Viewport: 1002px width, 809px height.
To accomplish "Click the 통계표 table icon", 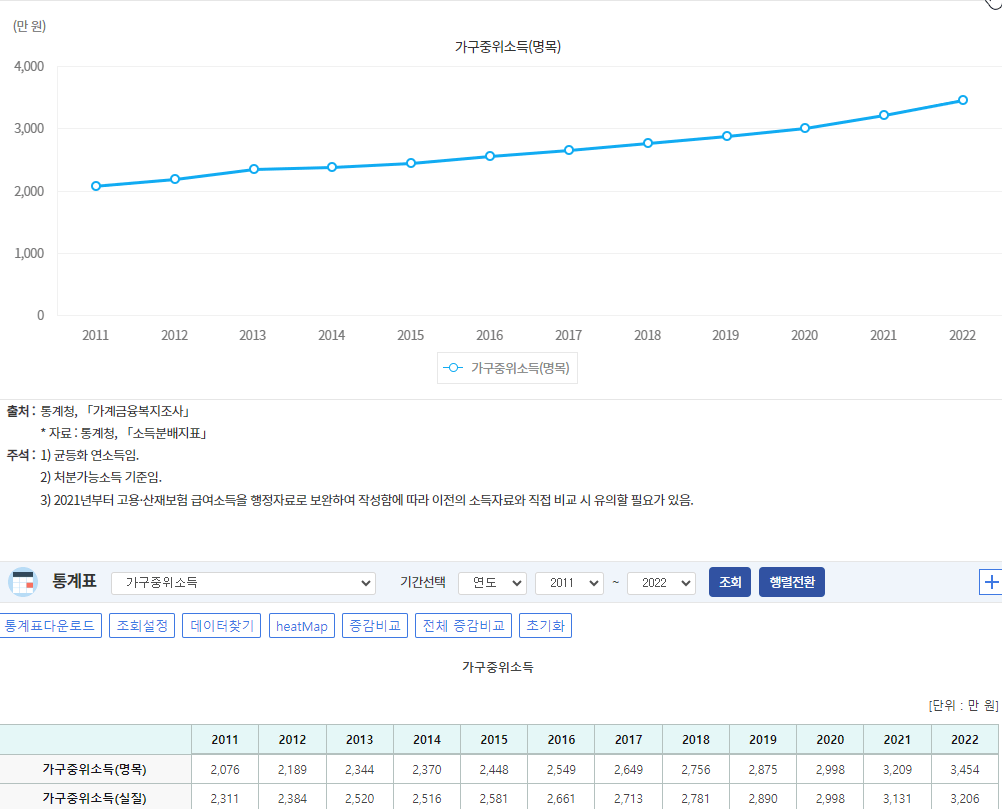I will point(22,582).
